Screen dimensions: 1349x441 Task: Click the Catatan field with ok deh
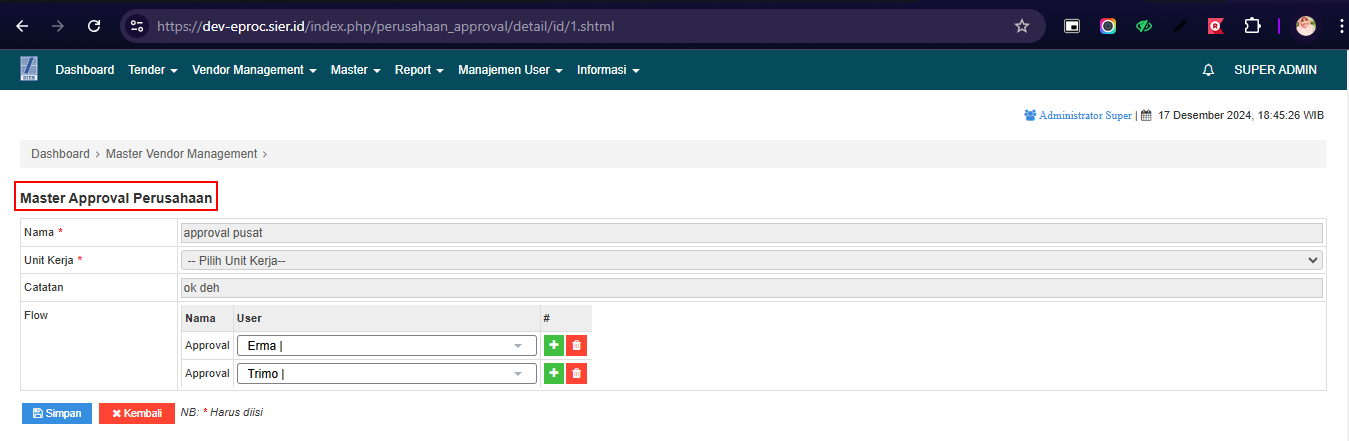[751, 288]
